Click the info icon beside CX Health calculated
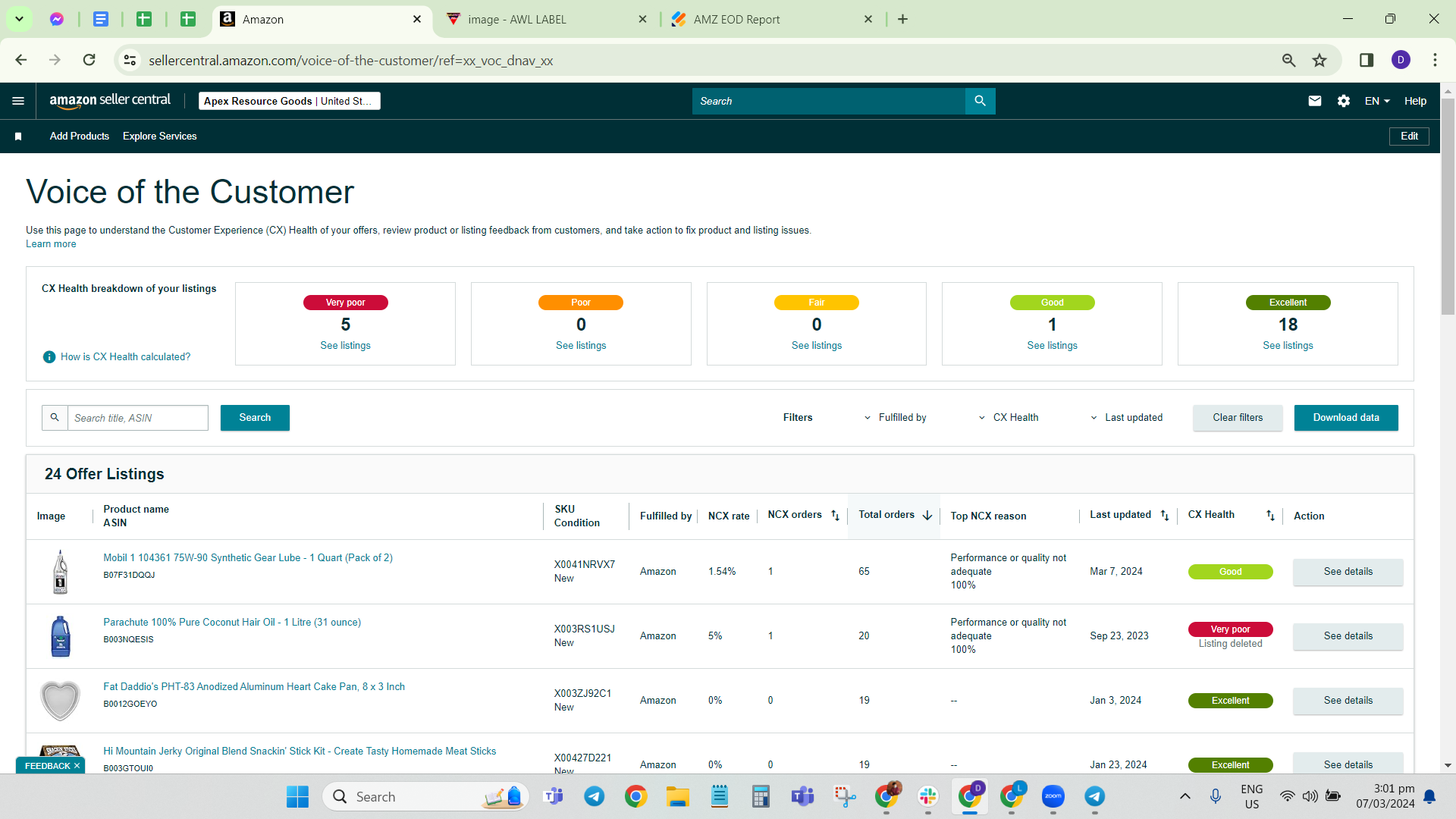 pos(49,357)
